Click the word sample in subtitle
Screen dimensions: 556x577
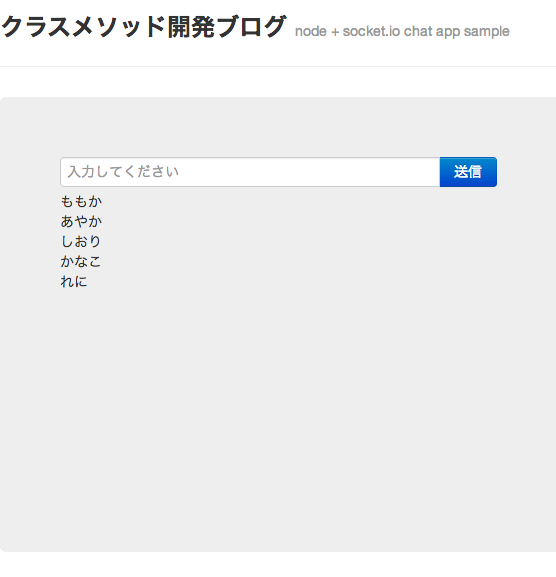(486, 32)
